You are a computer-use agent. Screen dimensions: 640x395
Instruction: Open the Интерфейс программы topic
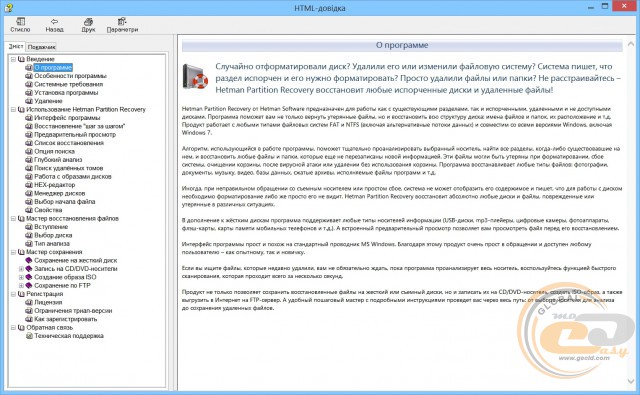pyautogui.click(x=67, y=118)
